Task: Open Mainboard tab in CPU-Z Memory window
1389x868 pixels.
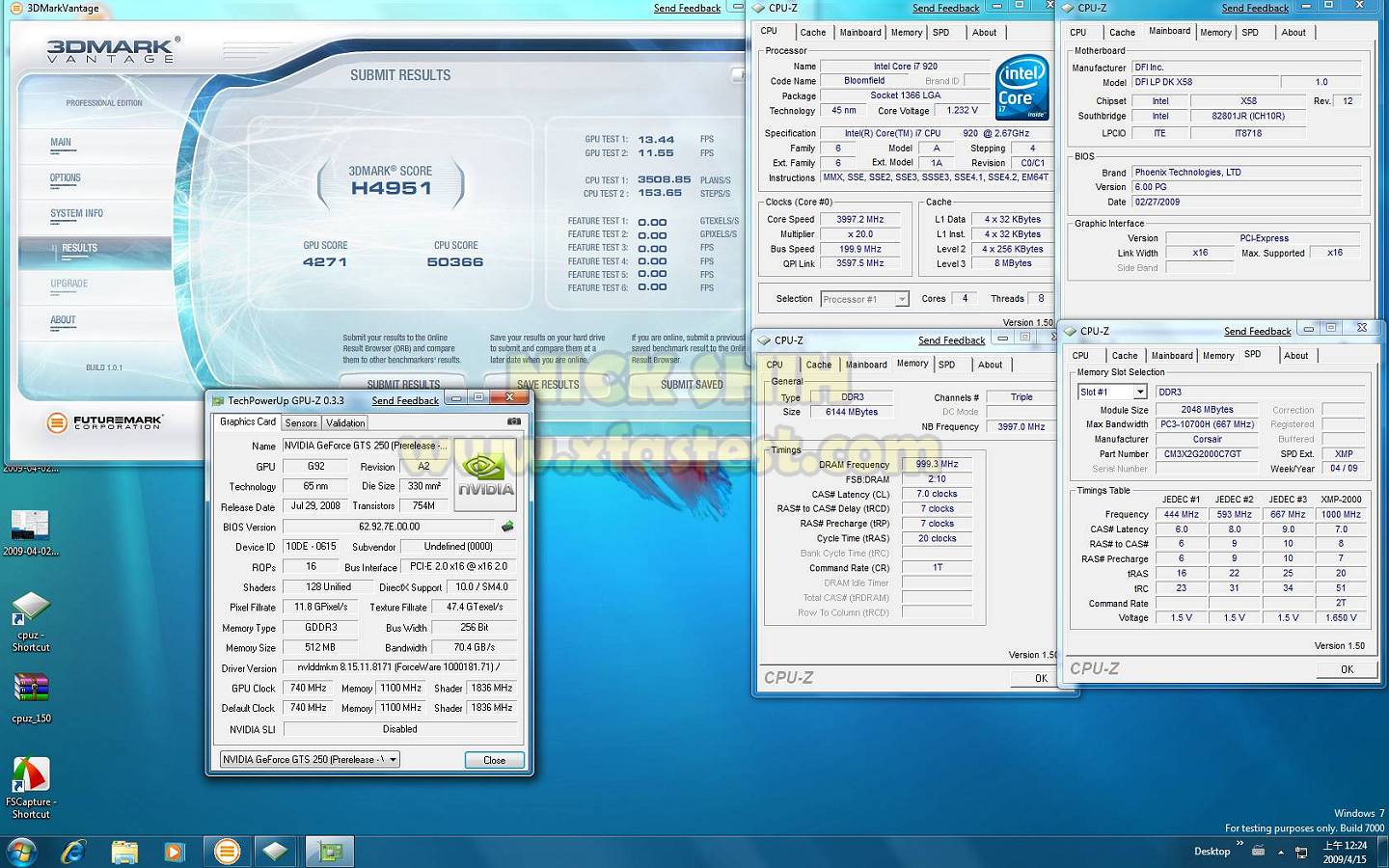Action: (x=866, y=365)
